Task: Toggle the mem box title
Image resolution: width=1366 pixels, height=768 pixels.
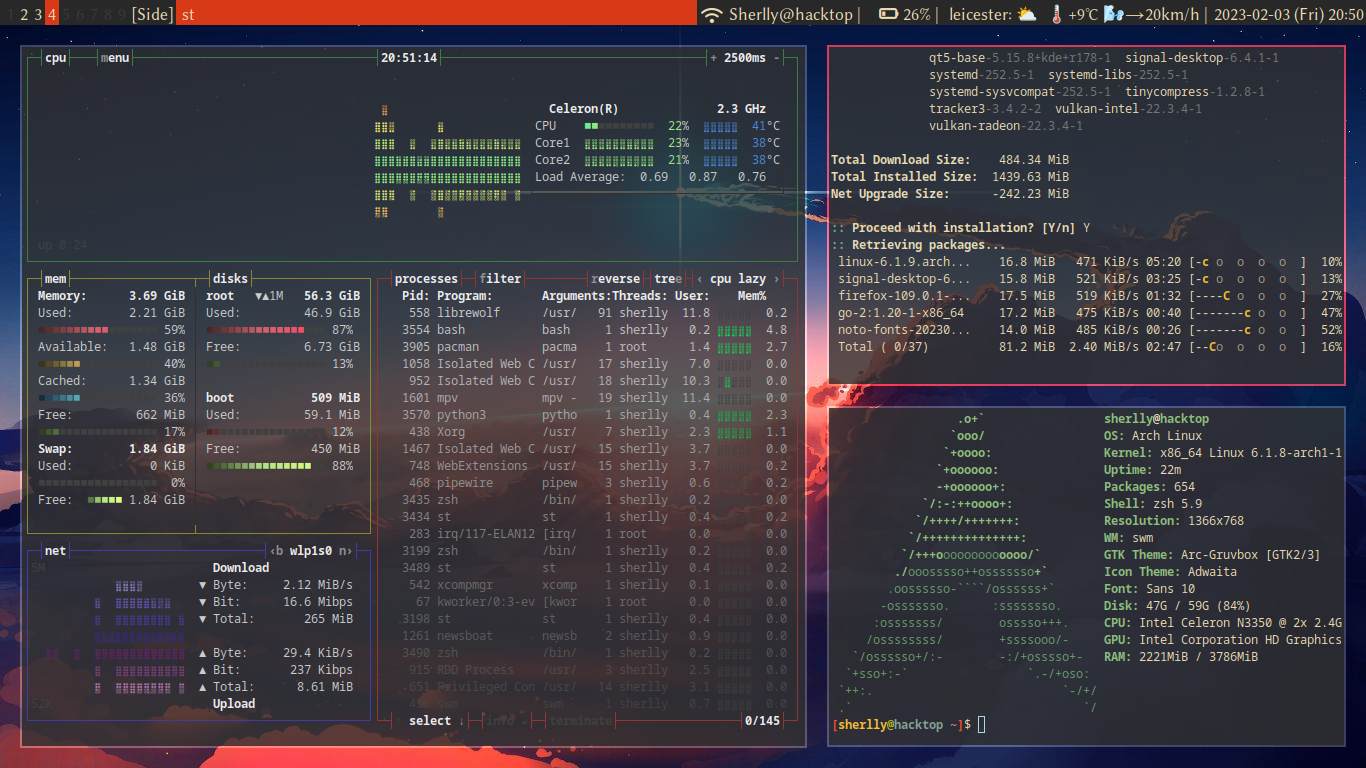Action: click(x=55, y=279)
